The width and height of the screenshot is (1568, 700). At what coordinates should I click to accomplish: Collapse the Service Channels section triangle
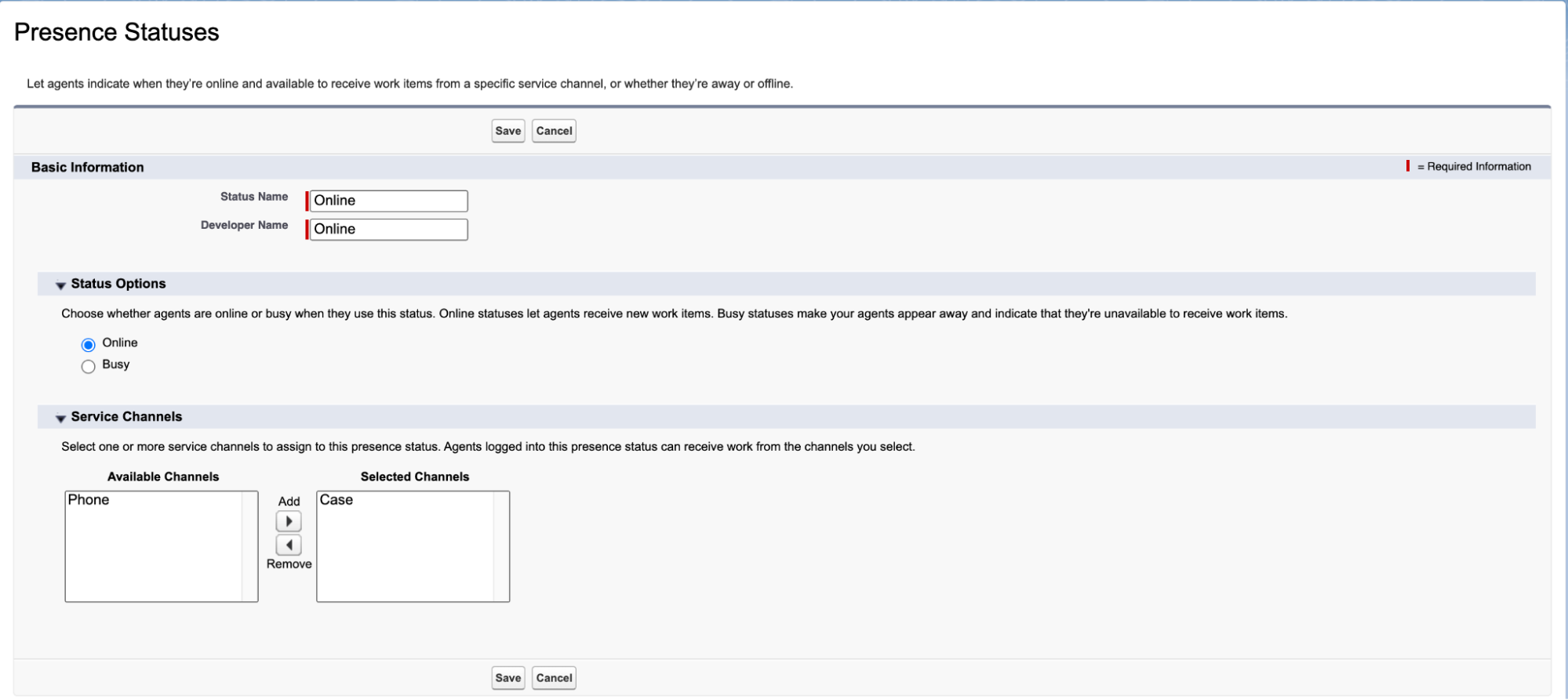tap(60, 419)
